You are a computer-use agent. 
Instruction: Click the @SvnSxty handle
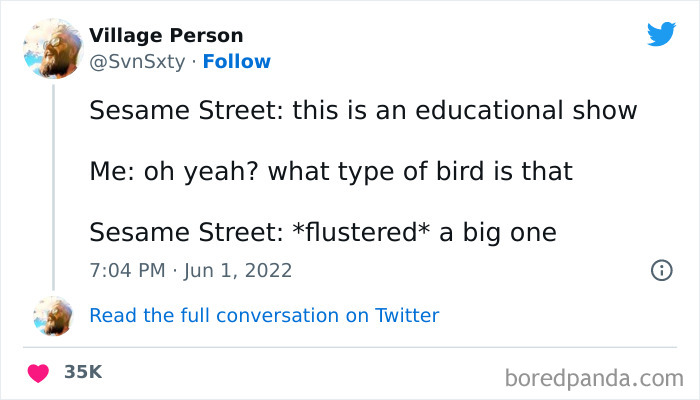point(137,61)
